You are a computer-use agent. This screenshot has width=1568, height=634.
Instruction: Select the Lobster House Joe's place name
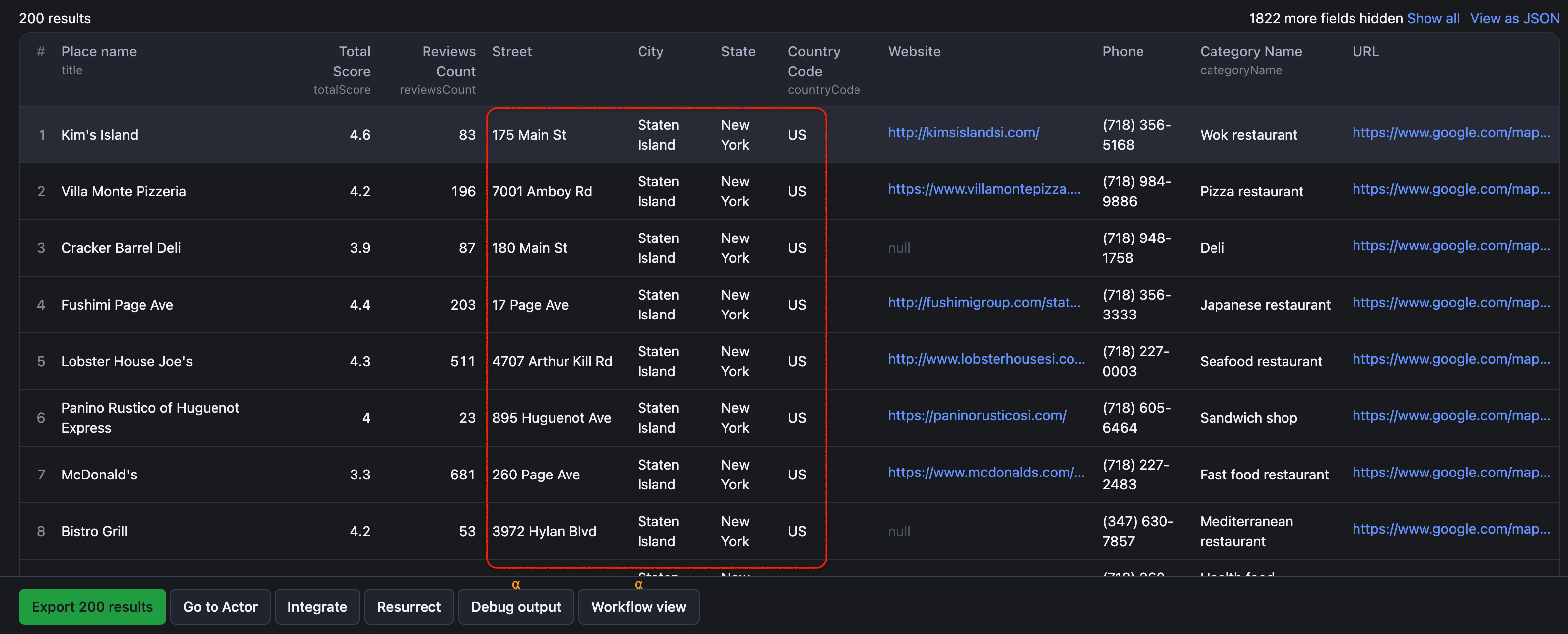click(x=127, y=361)
